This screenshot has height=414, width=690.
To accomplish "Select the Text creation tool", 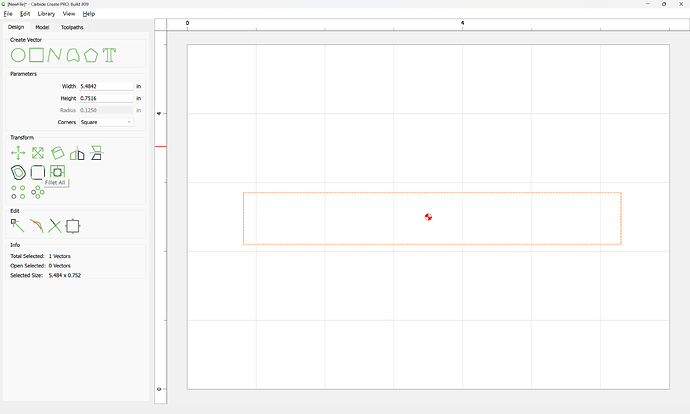I will click(x=109, y=54).
